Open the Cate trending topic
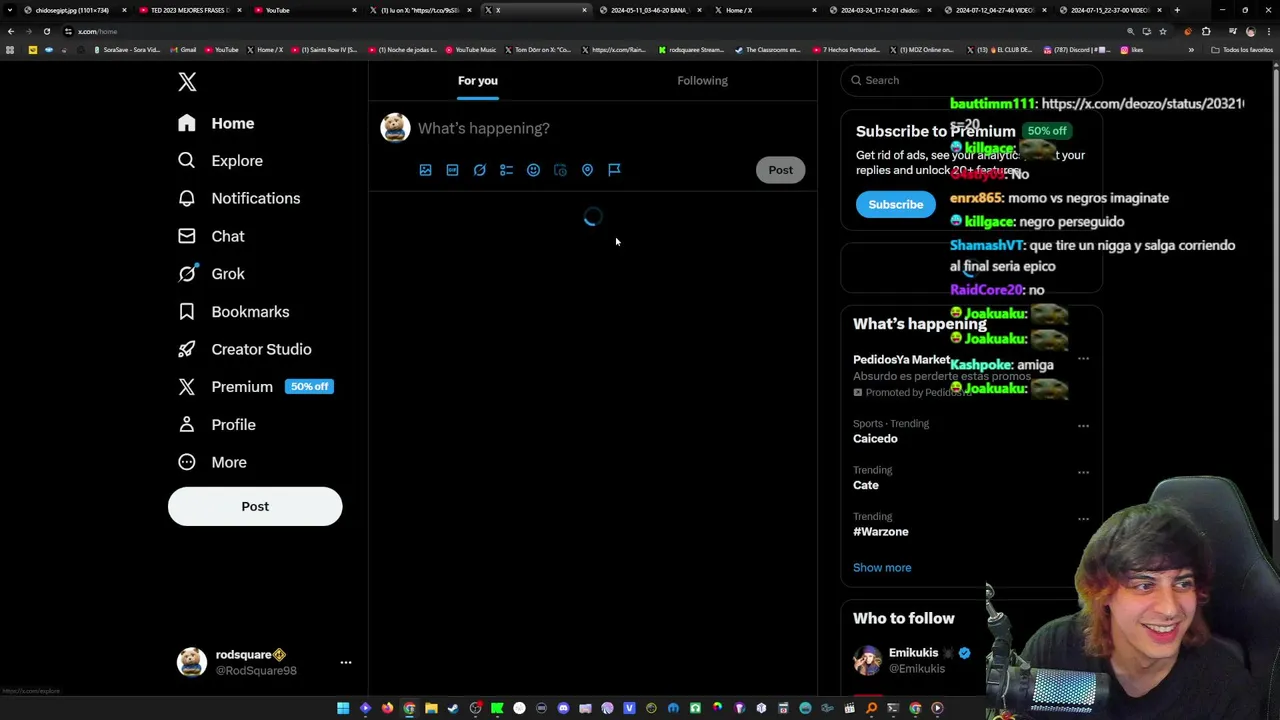 [866, 485]
